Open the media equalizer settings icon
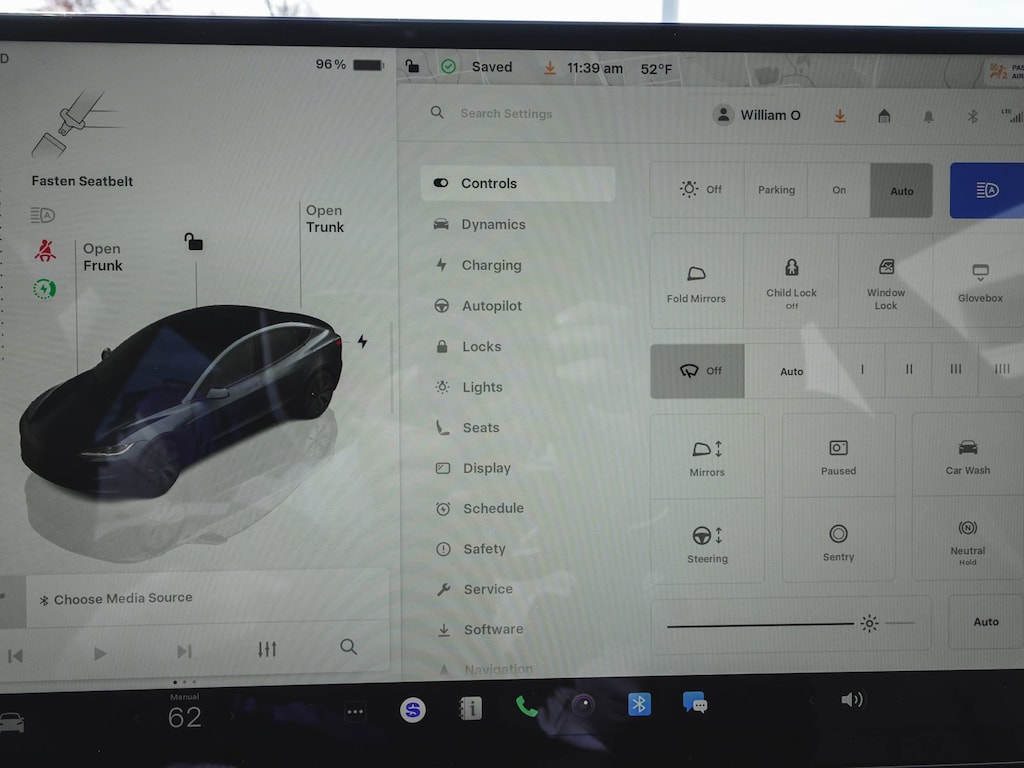The height and width of the screenshot is (768, 1024). click(x=267, y=649)
